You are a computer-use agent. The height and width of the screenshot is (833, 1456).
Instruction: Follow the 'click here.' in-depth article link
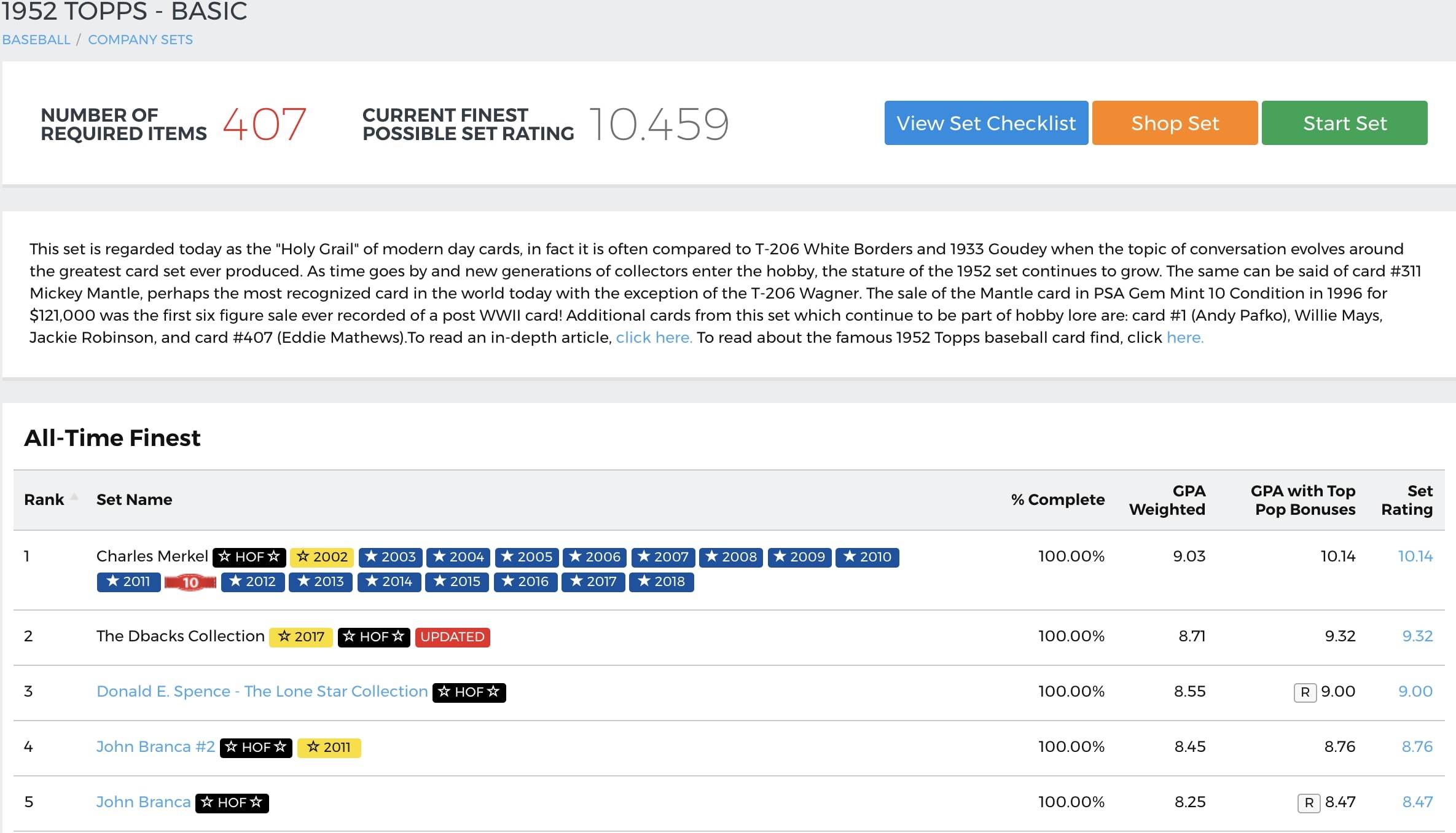(654, 337)
